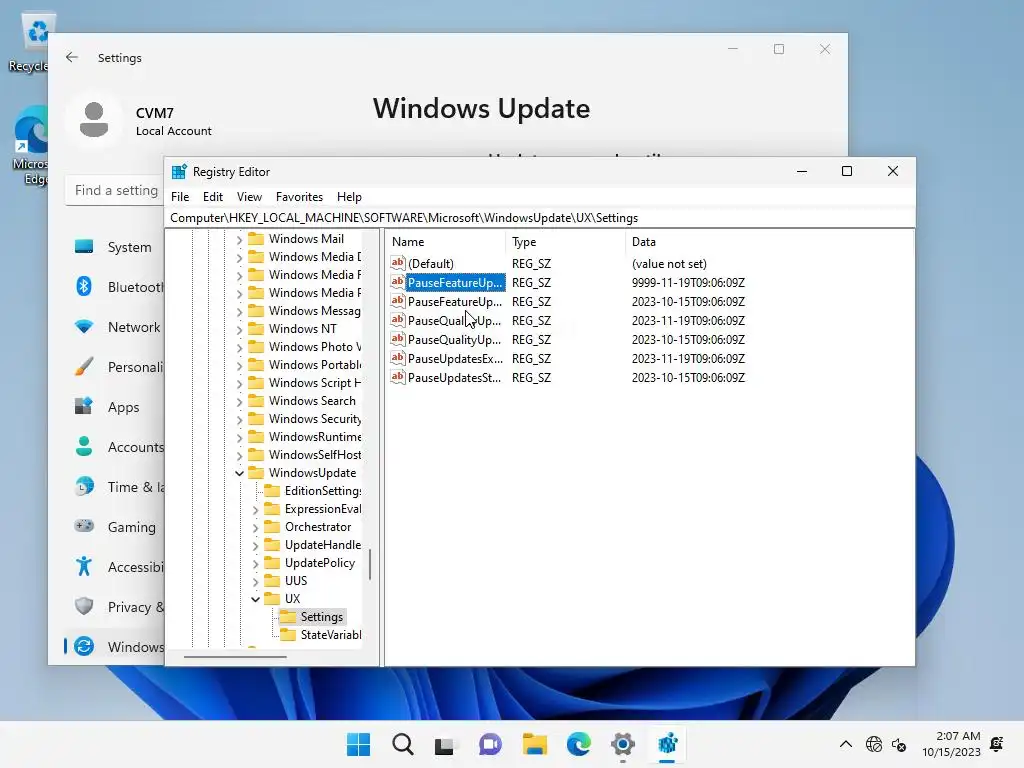Image resolution: width=1024 pixels, height=768 pixels.
Task: Open the File menu in Registry Editor
Action: (180, 197)
